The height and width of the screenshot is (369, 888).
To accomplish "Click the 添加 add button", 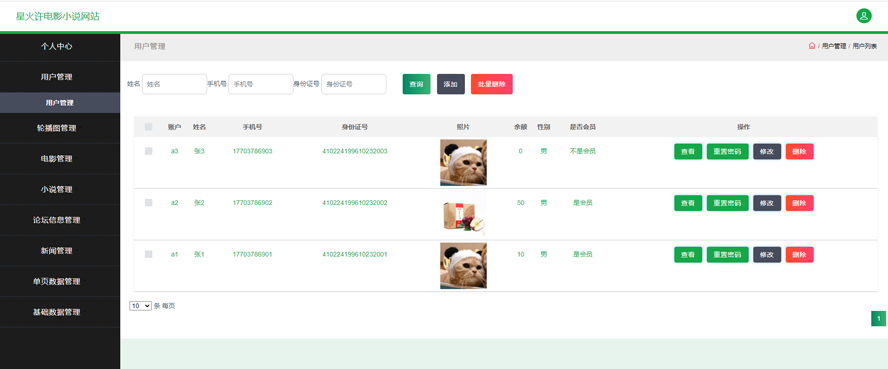I will (451, 84).
